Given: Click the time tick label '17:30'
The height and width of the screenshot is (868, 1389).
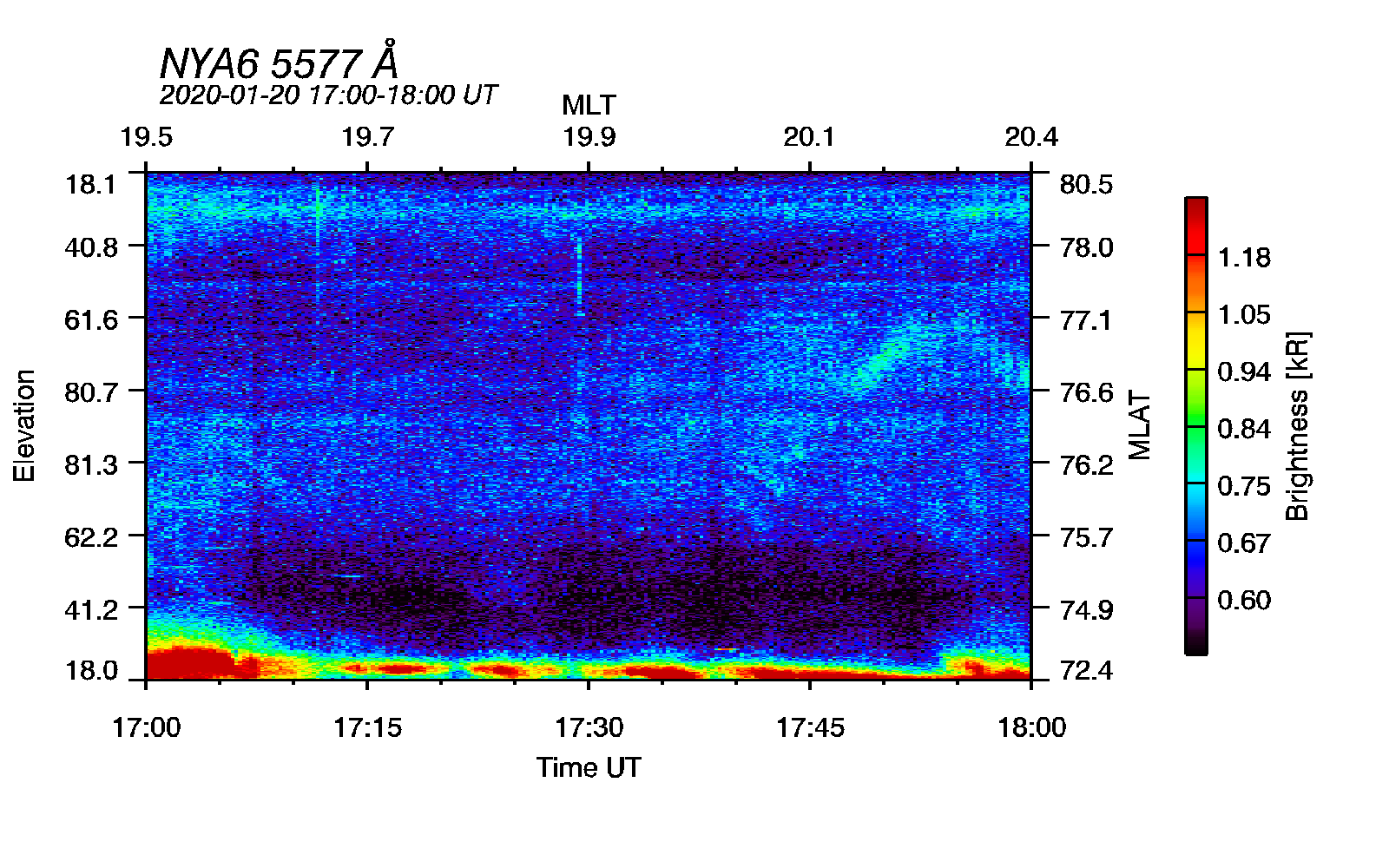Looking at the screenshot, I should (x=589, y=727).
